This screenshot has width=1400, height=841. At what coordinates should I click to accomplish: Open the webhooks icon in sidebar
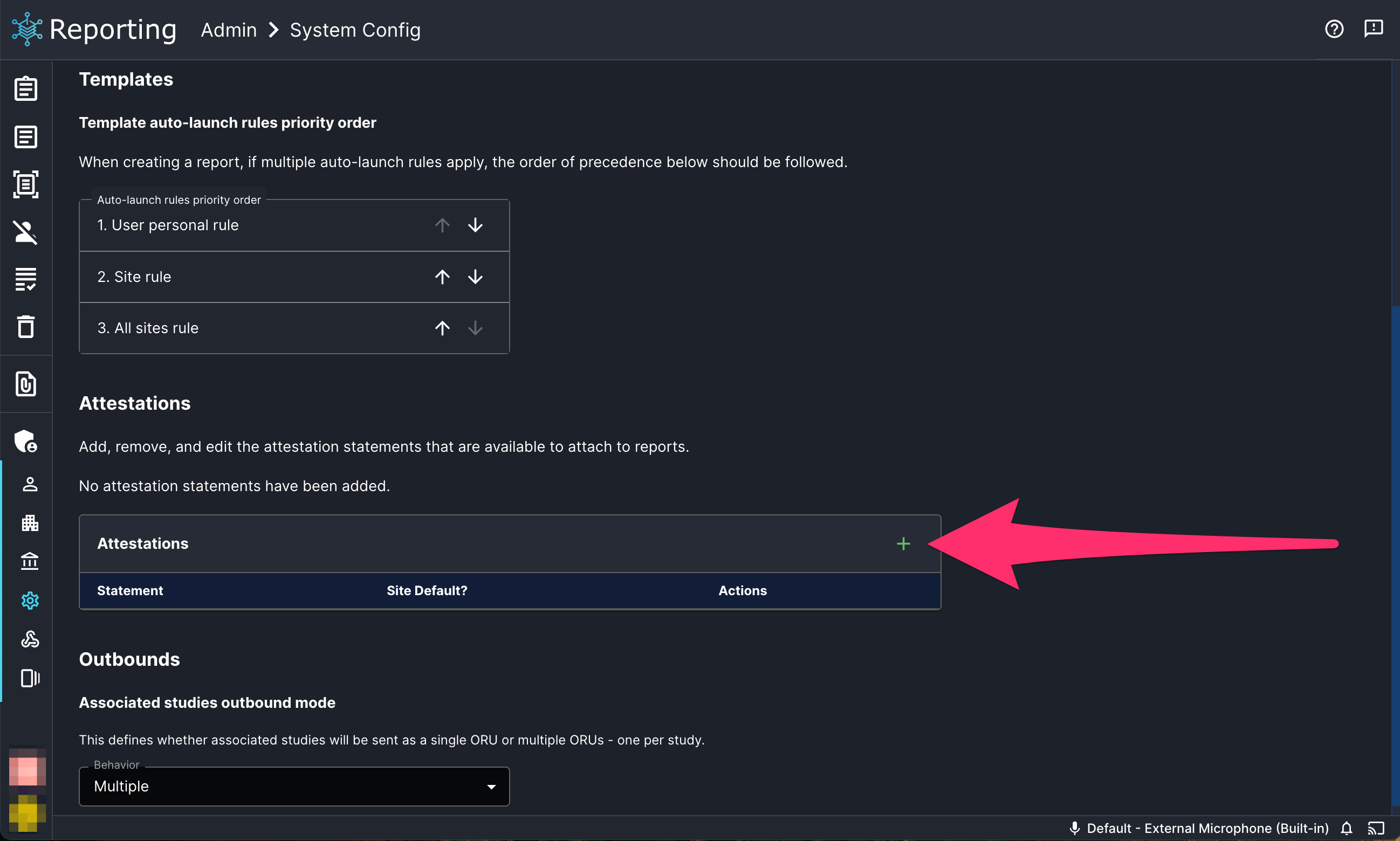click(x=30, y=639)
